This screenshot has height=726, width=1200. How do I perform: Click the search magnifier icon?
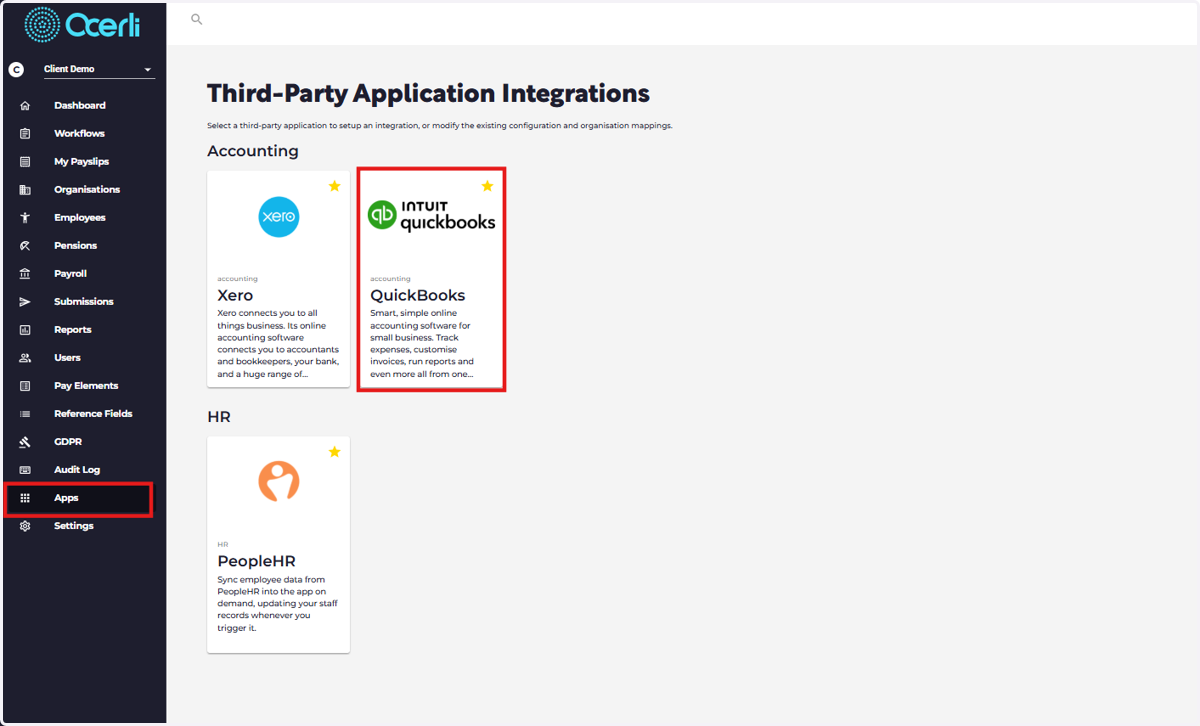tap(197, 19)
